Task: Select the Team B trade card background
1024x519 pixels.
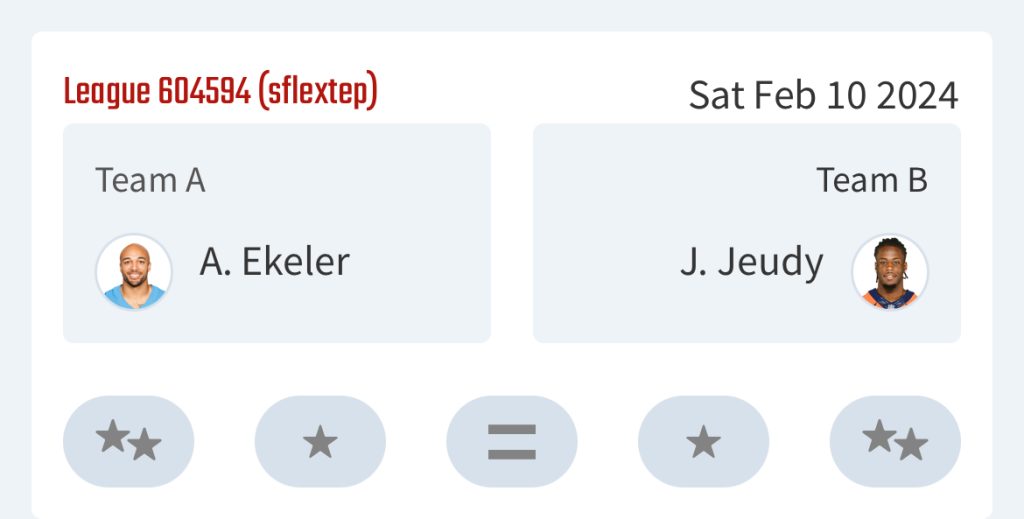Action: [747, 233]
